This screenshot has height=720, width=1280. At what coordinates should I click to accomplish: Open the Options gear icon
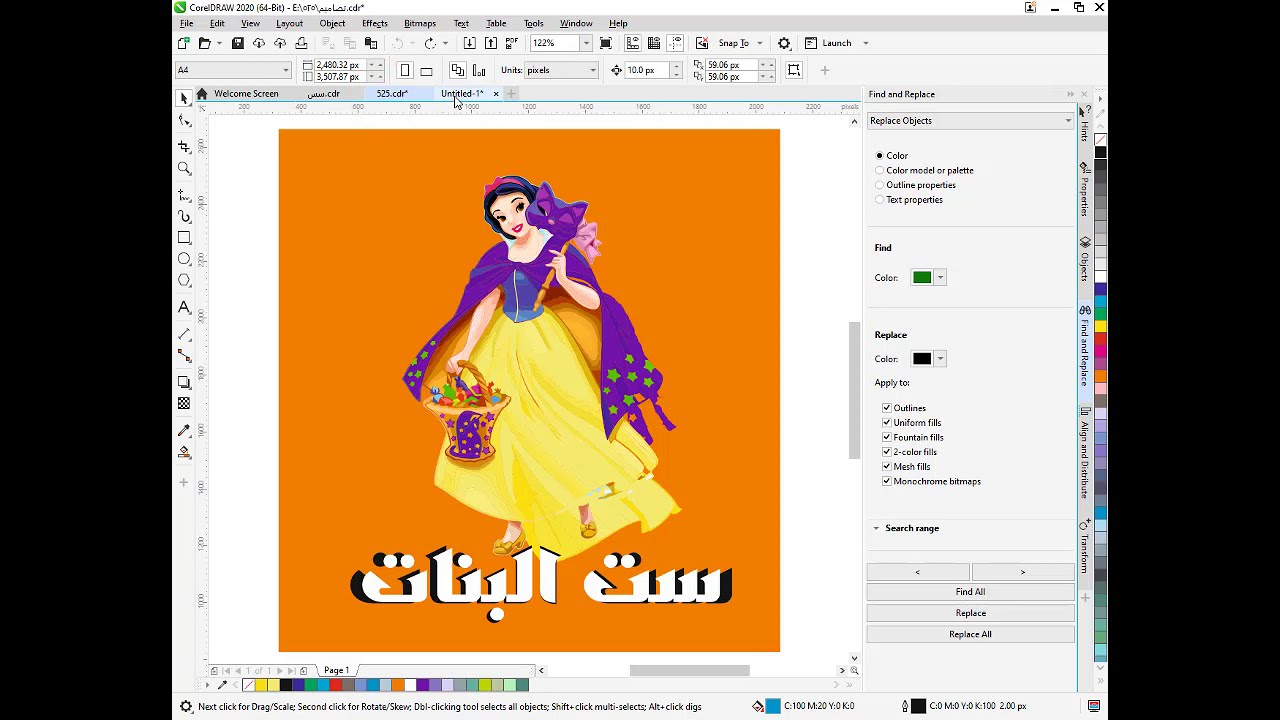tap(784, 43)
